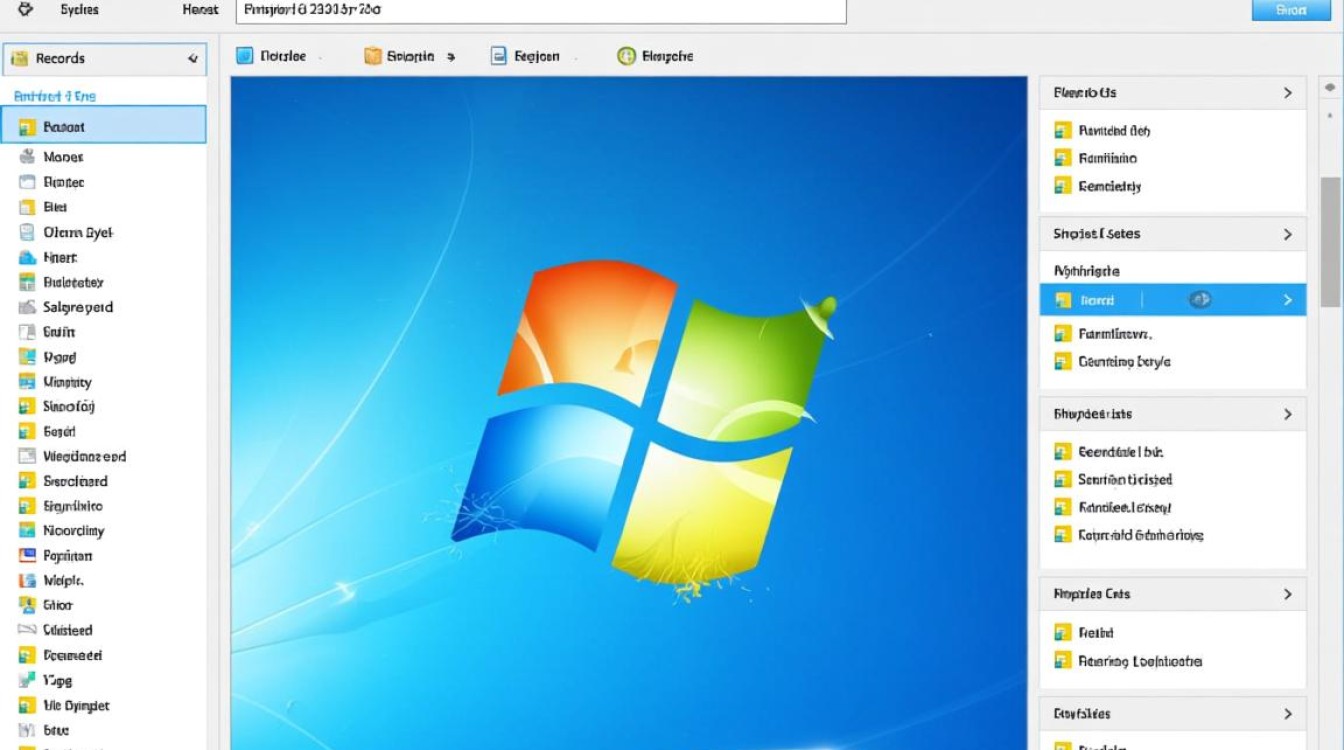Viewport: 1344px width, 750px height.
Task: Click the address field in the top bar
Action: [541, 11]
